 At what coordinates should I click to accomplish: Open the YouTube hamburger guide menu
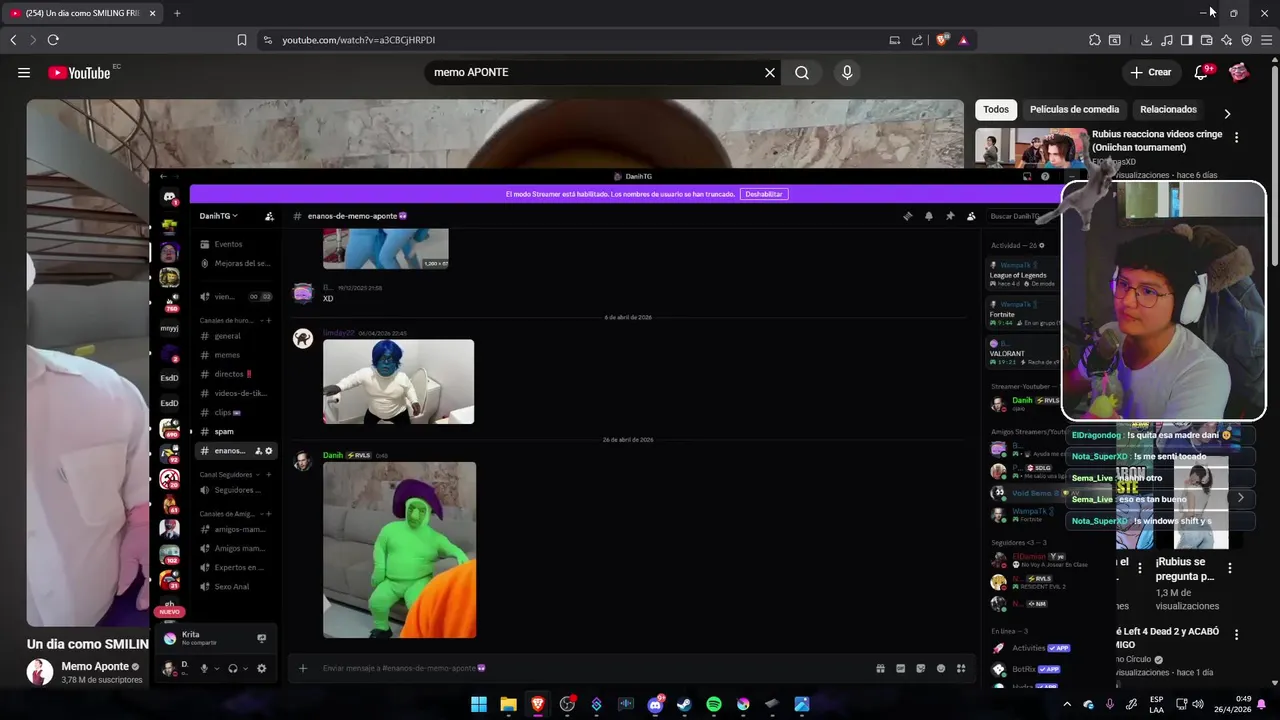click(x=24, y=72)
